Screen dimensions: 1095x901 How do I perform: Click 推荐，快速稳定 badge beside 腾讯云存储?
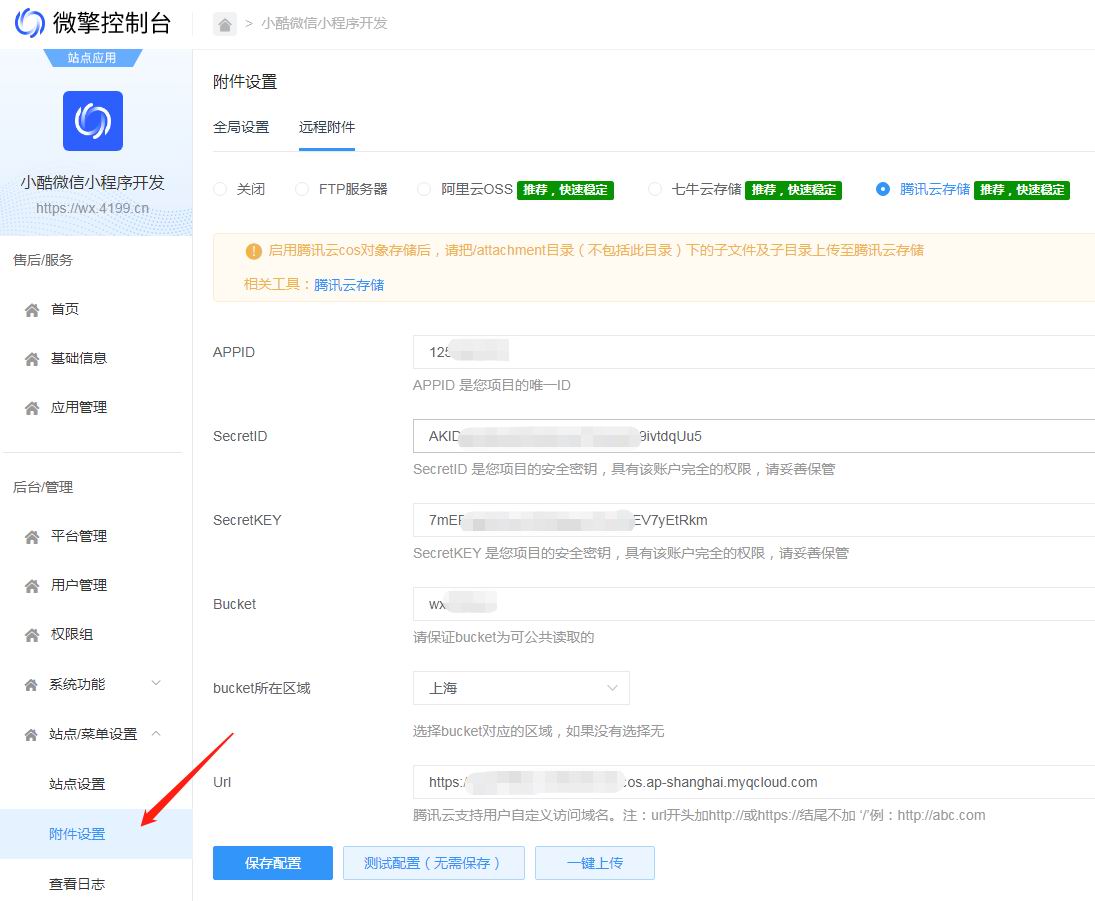1022,190
